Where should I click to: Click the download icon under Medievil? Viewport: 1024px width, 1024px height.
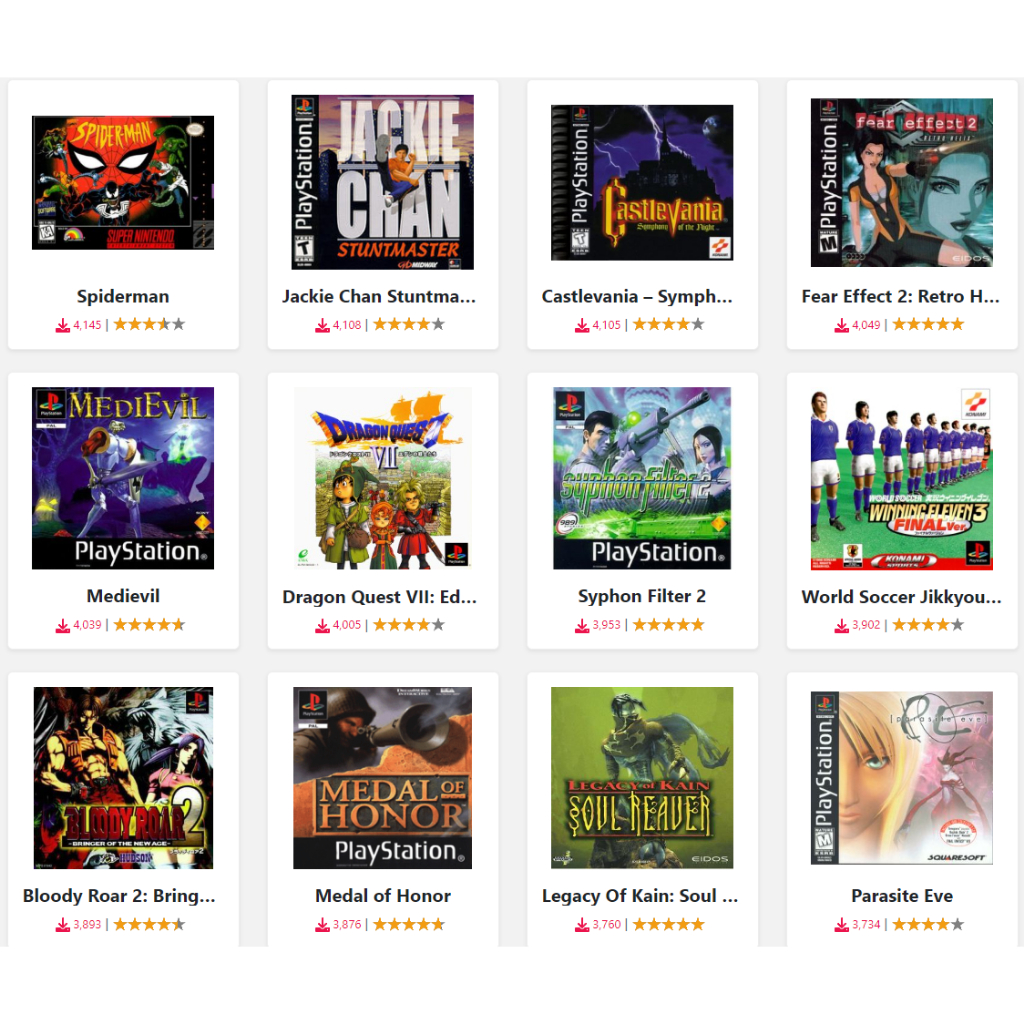click(63, 626)
